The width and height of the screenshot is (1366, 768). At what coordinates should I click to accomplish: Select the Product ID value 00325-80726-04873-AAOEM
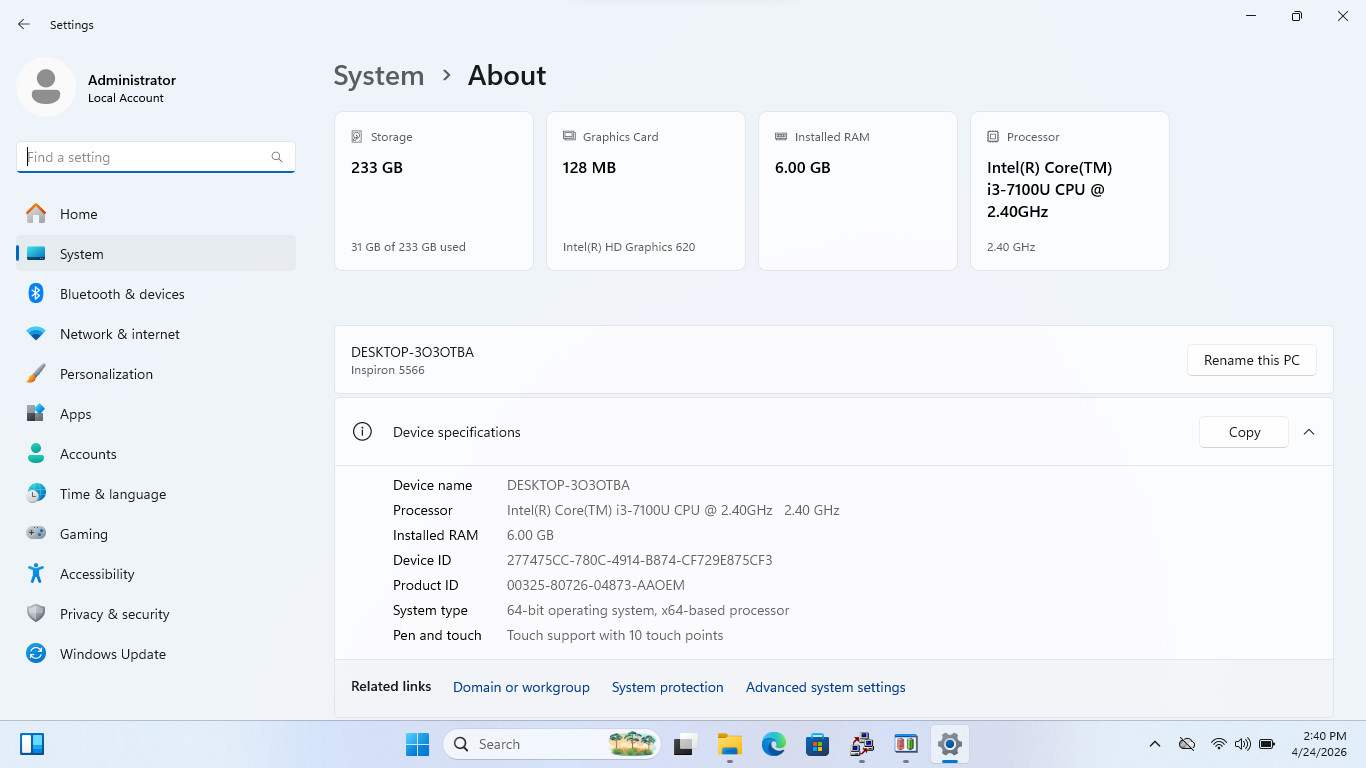click(596, 585)
